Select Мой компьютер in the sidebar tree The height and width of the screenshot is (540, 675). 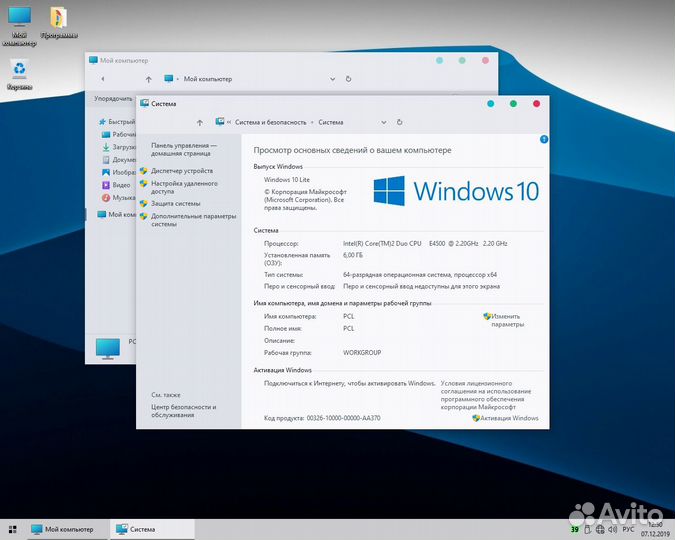[116, 214]
